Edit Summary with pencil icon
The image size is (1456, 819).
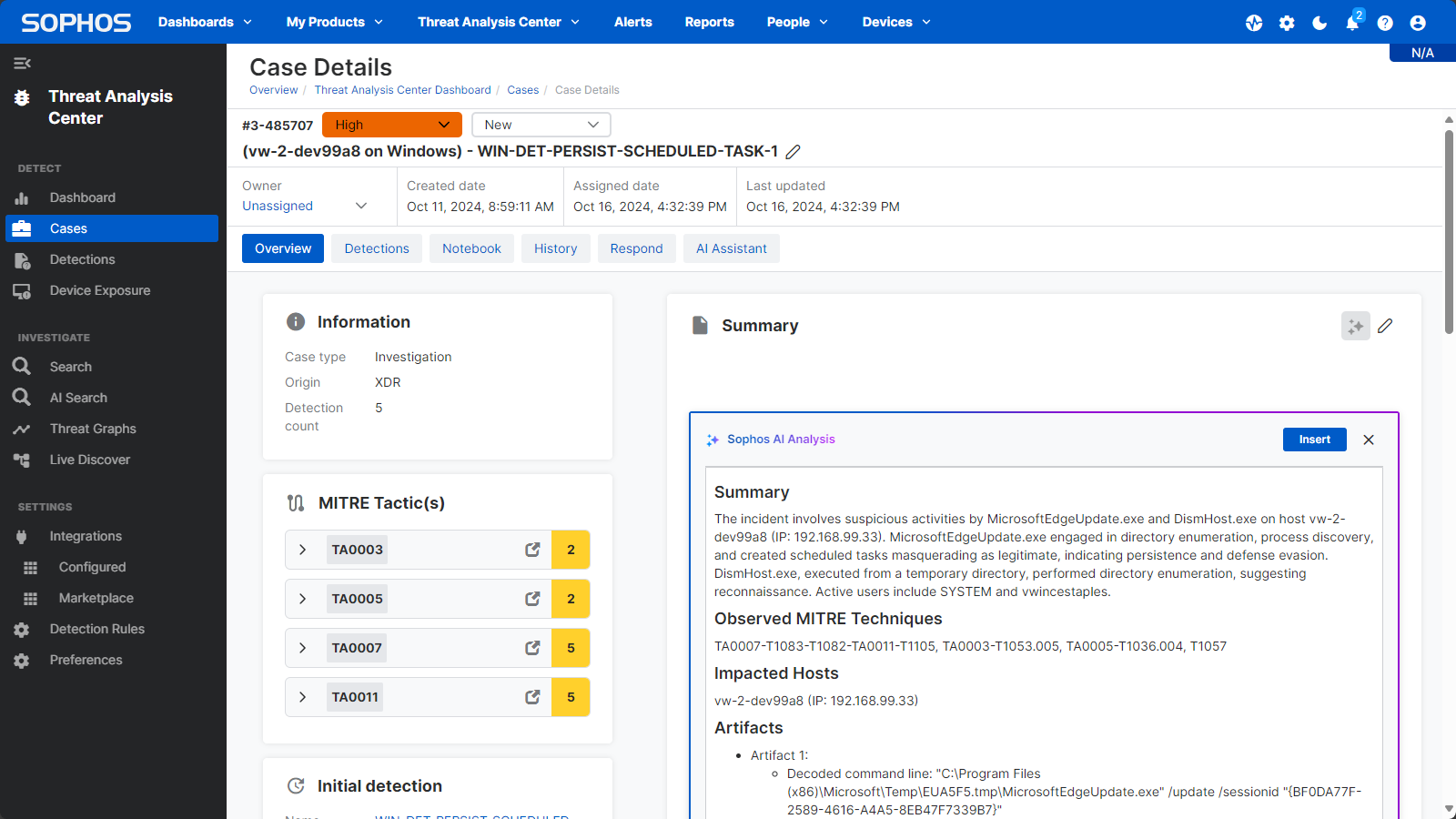point(1385,326)
